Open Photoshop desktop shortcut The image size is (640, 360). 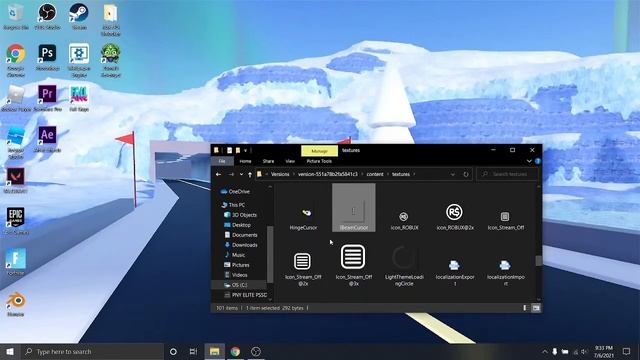pos(47,58)
